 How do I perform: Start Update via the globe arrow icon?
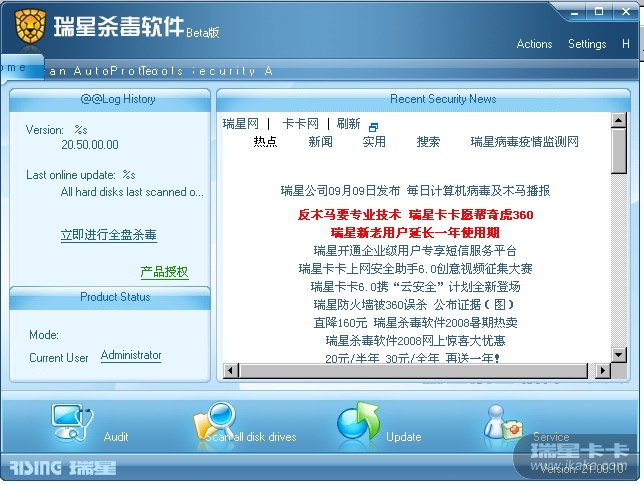[x=358, y=421]
